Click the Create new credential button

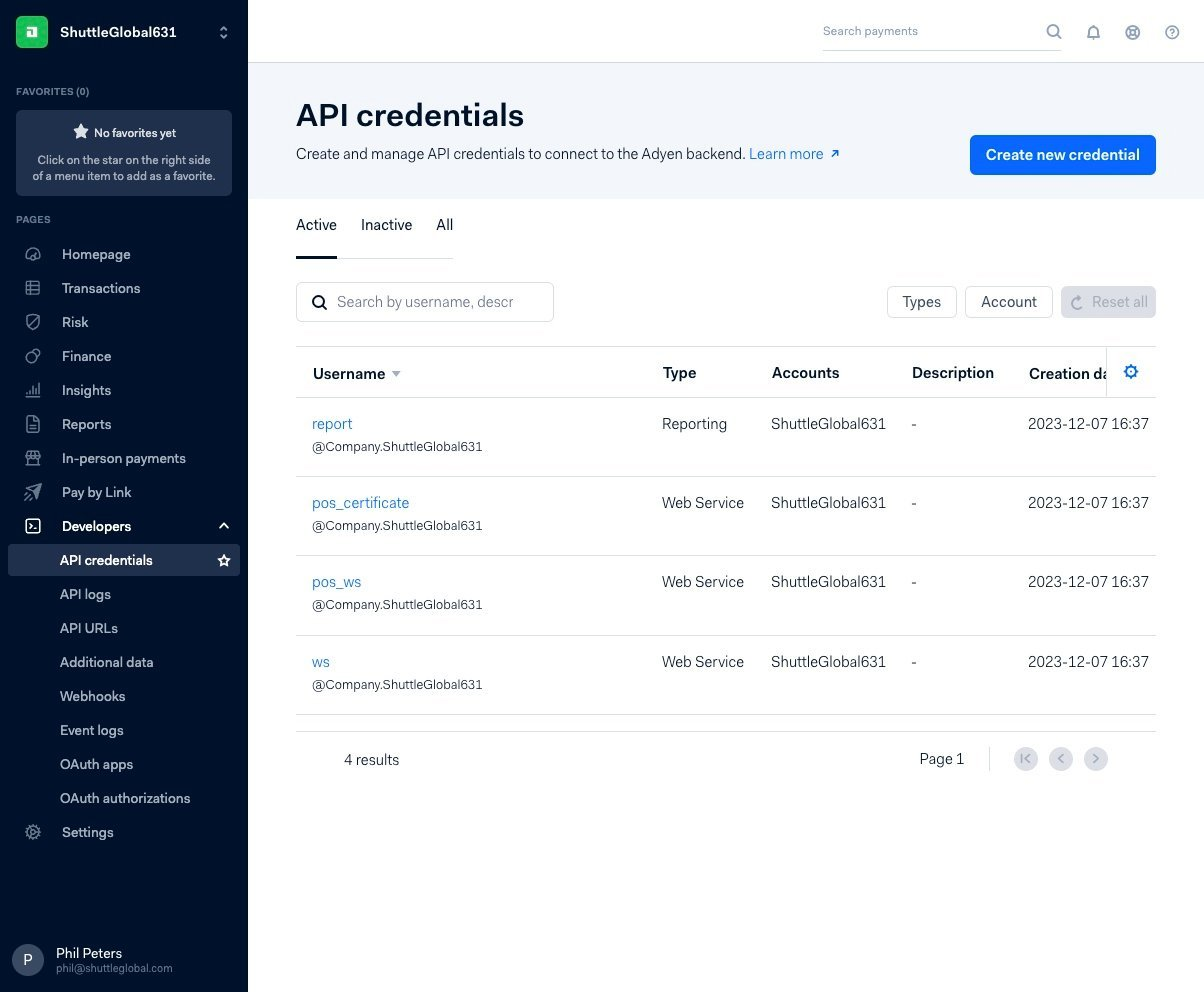[x=1062, y=155]
